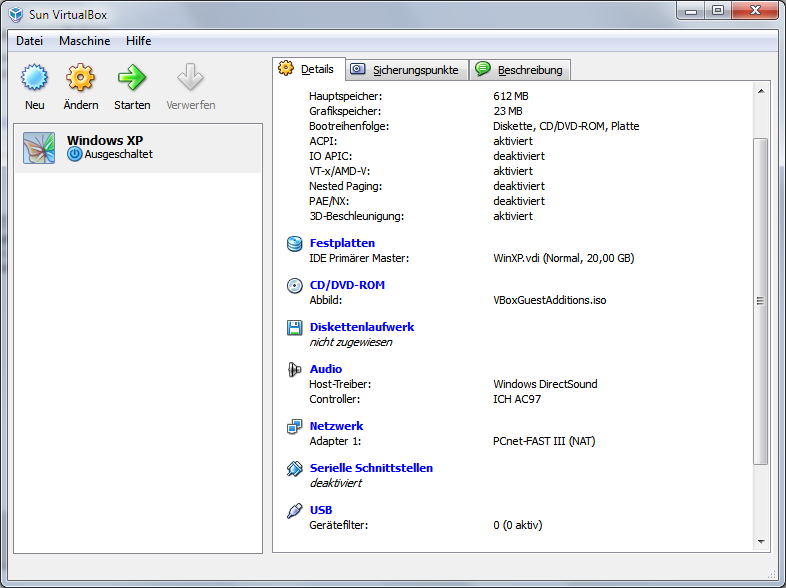Click the PCnet-FAST III (NAT) adapter value
The width and height of the screenshot is (786, 588).
pyautogui.click(x=544, y=442)
